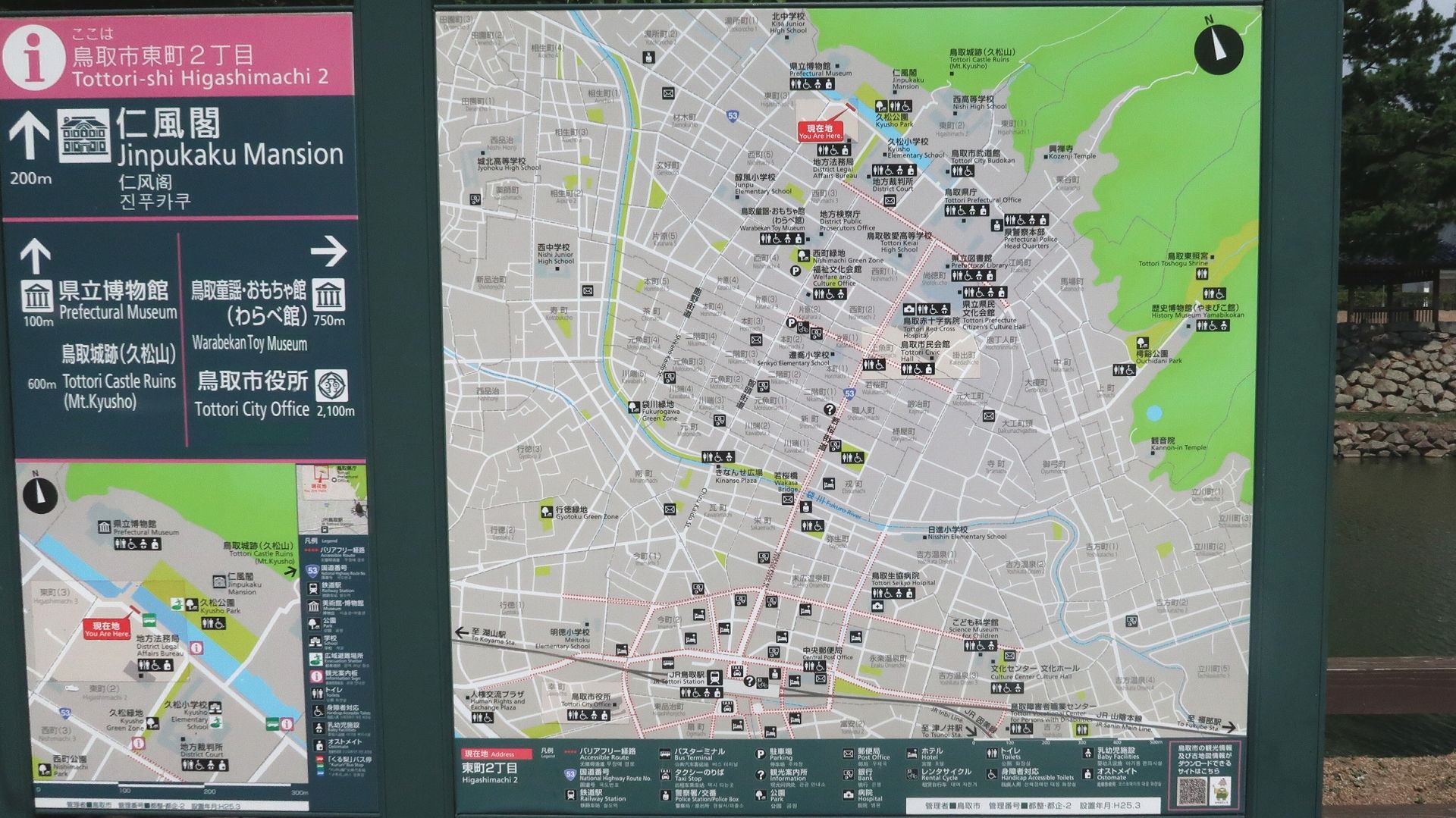Click the Bank icon in the bottom legend

[x=848, y=775]
